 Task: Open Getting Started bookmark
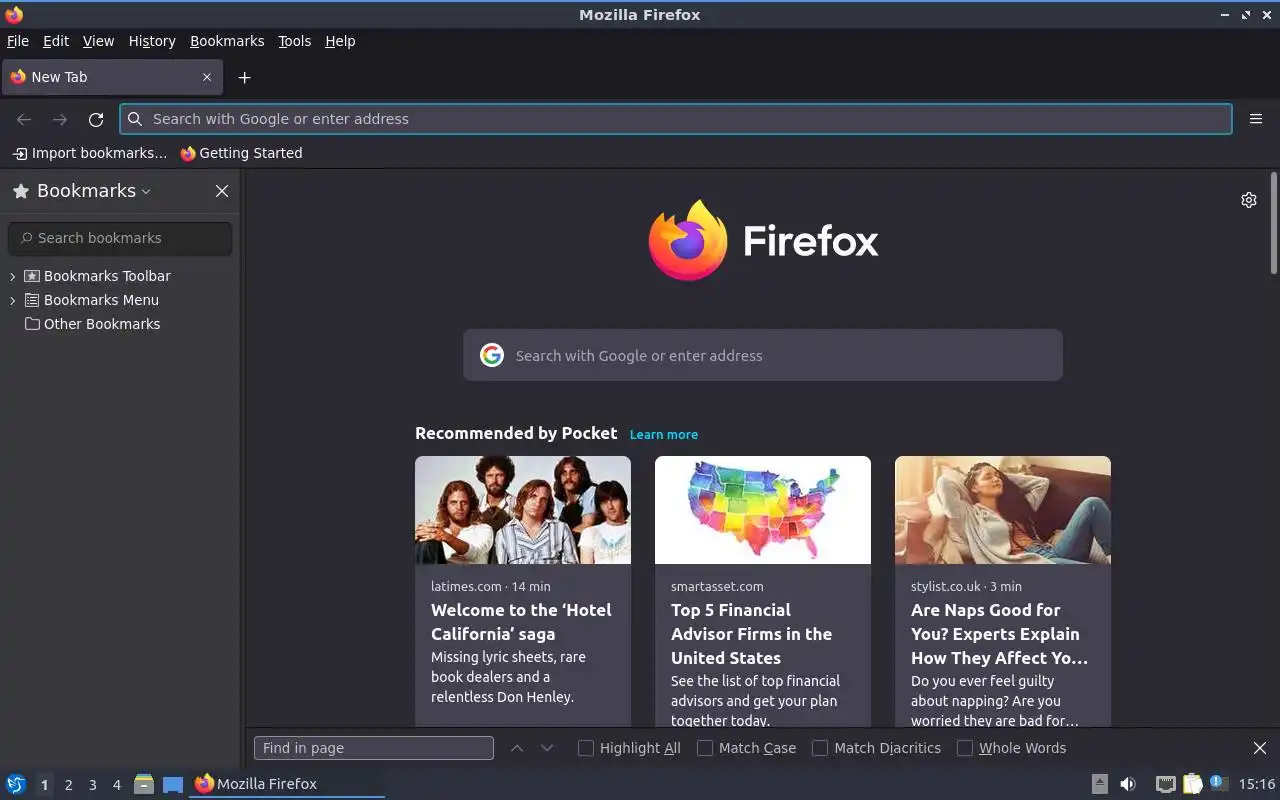point(241,153)
